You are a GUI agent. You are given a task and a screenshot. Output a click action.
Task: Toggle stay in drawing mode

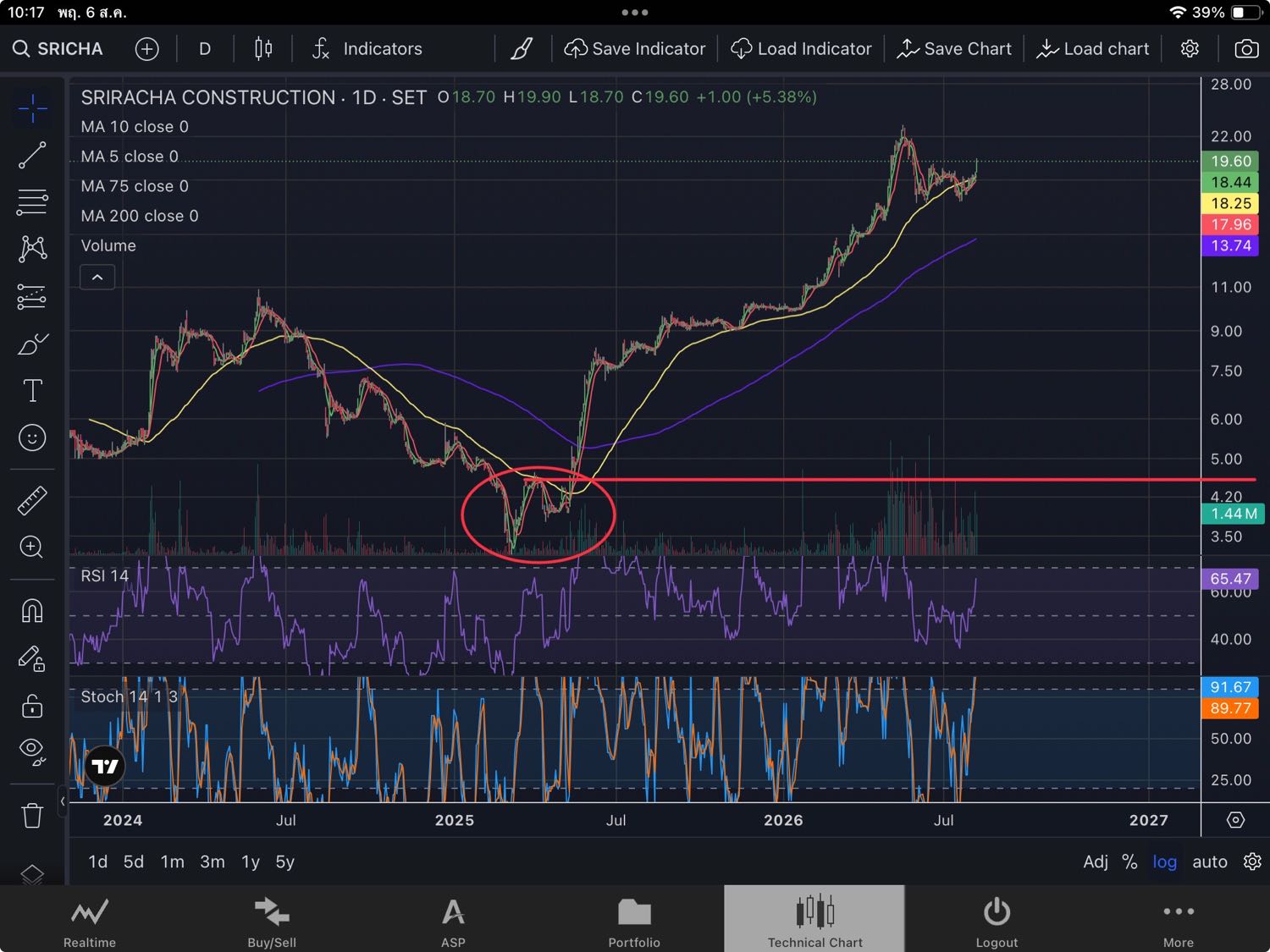tap(32, 658)
